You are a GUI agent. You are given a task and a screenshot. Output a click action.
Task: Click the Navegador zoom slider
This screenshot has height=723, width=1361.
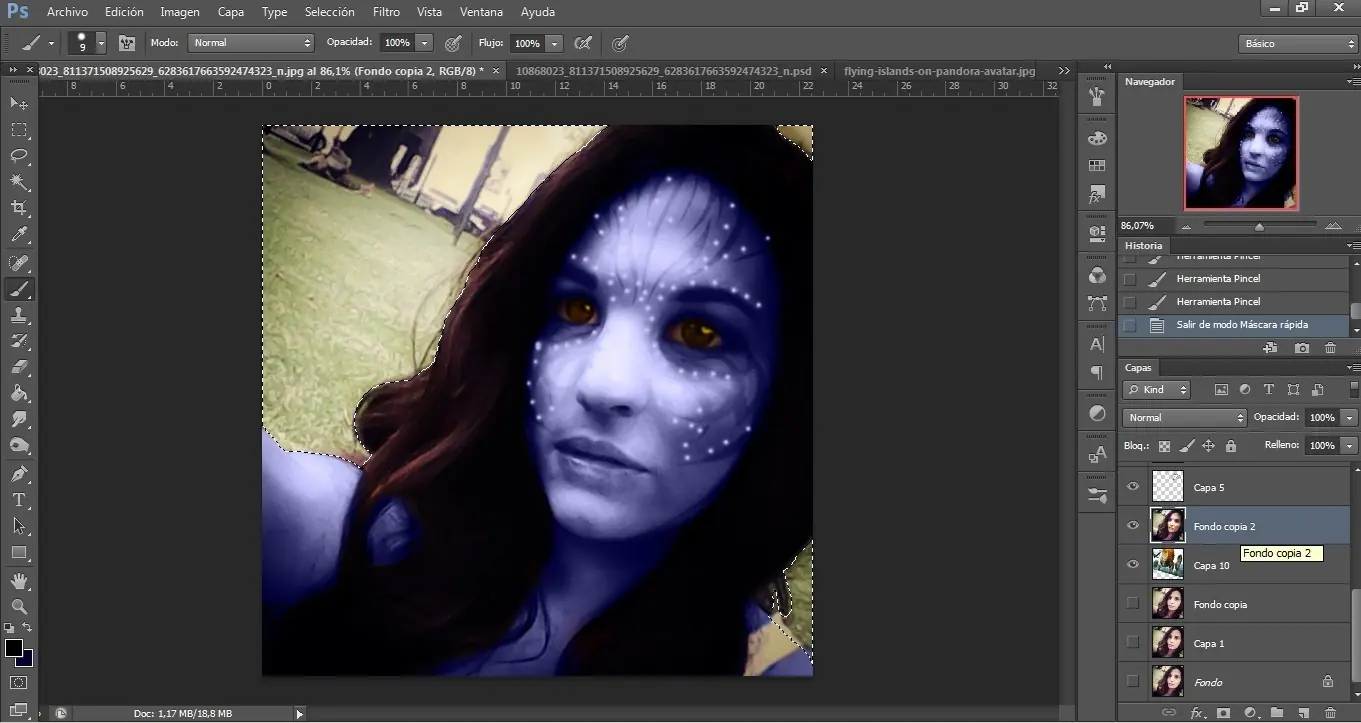pyautogui.click(x=1259, y=227)
